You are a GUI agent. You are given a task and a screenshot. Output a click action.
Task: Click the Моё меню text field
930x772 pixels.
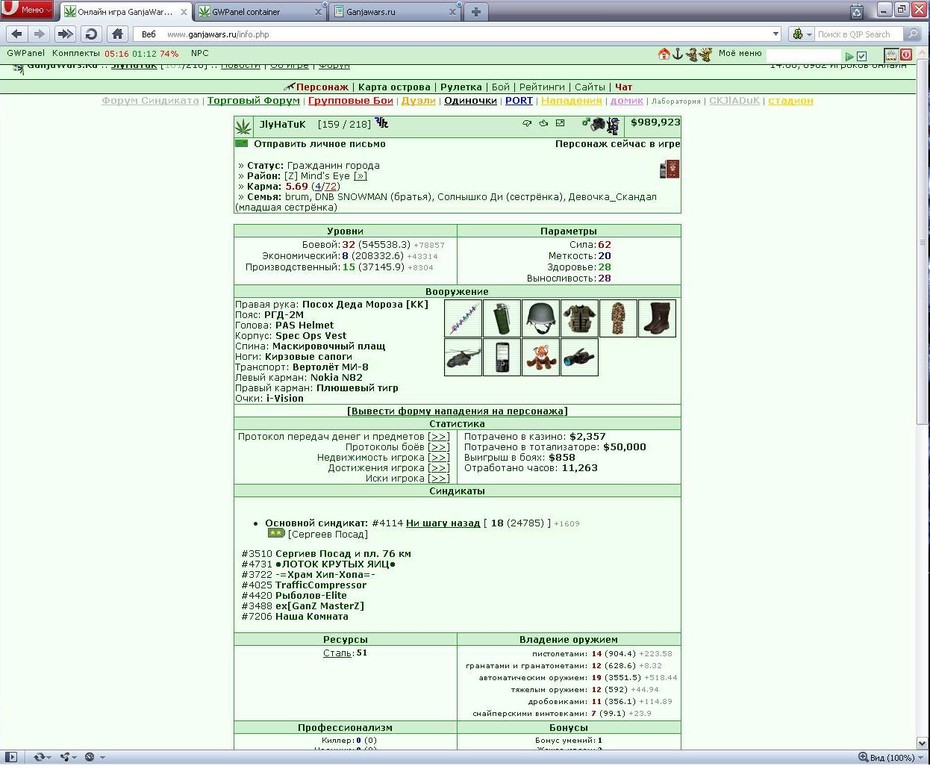pyautogui.click(x=804, y=56)
